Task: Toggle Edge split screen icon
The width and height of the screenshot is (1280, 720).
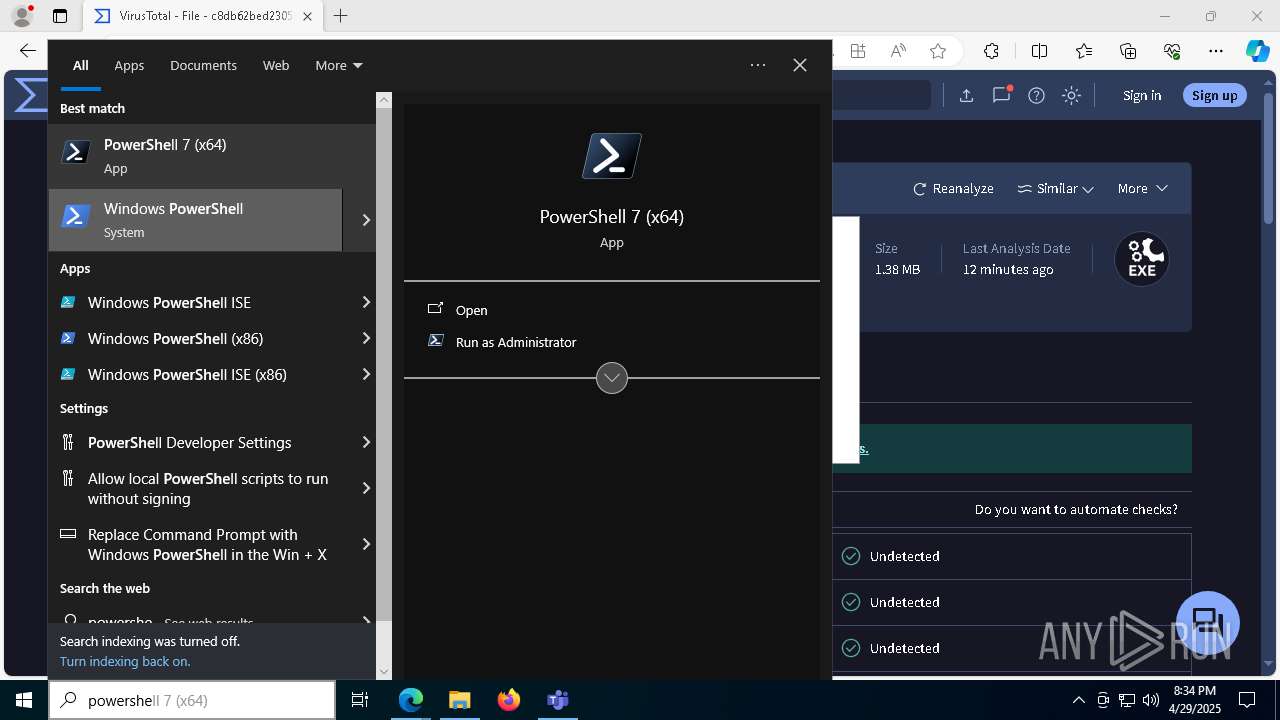Action: coord(1039,51)
